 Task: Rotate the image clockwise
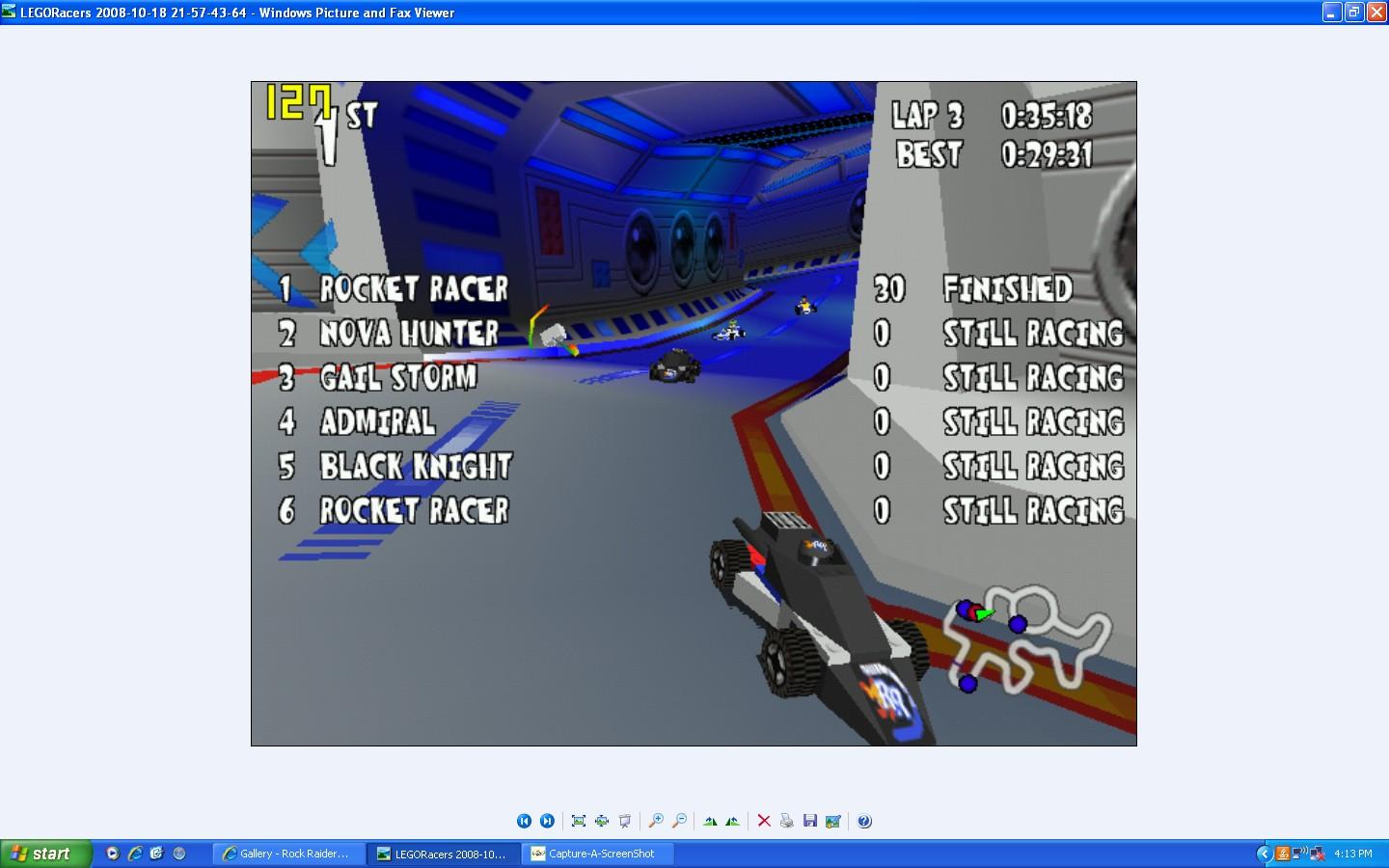(711, 821)
